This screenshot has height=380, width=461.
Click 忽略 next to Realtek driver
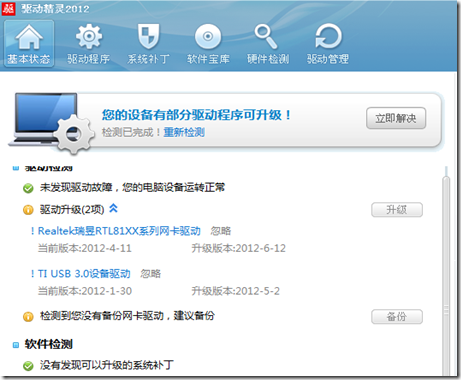click(221, 231)
